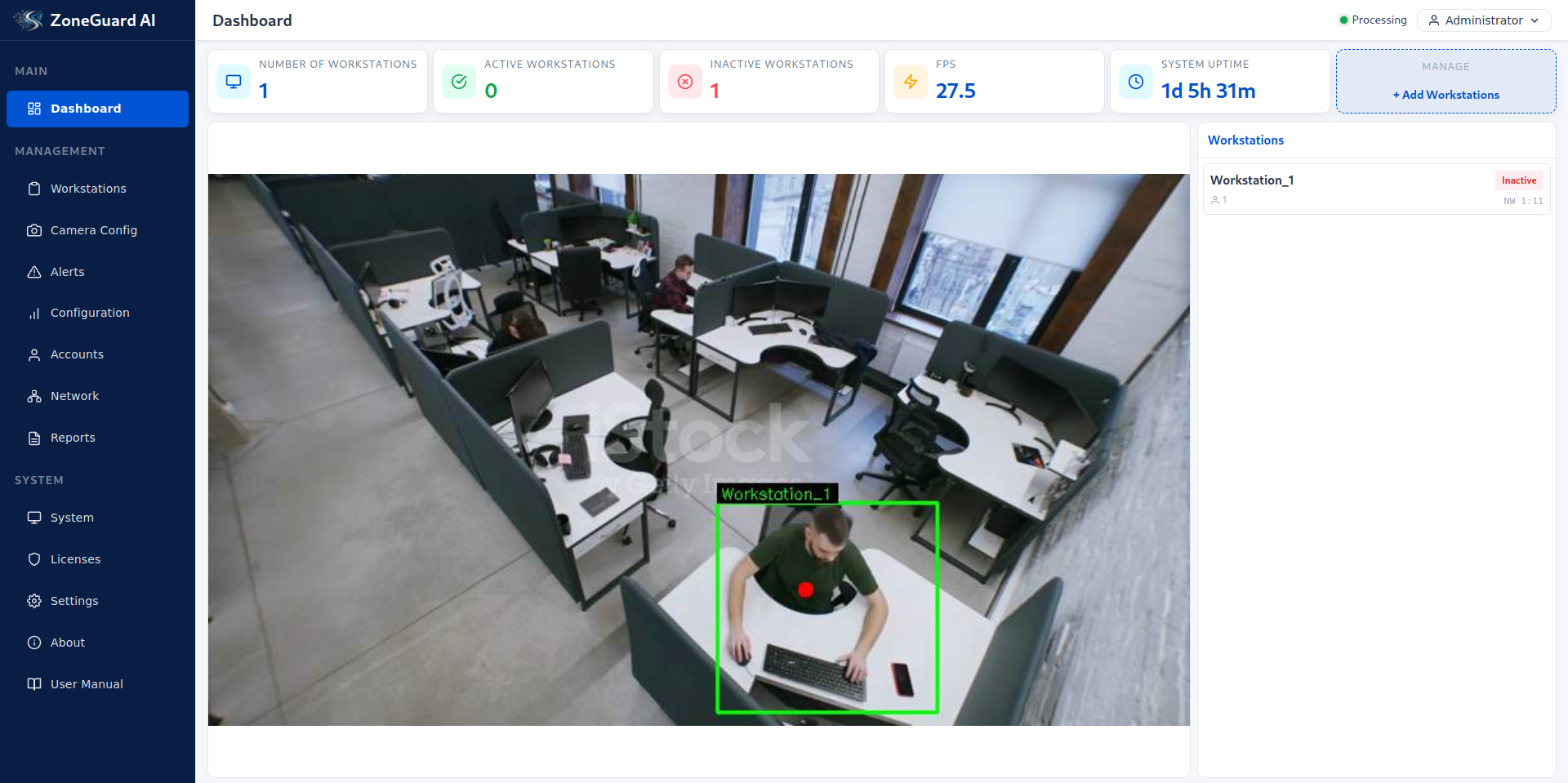Click the Licenses shield icon

[x=34, y=559]
